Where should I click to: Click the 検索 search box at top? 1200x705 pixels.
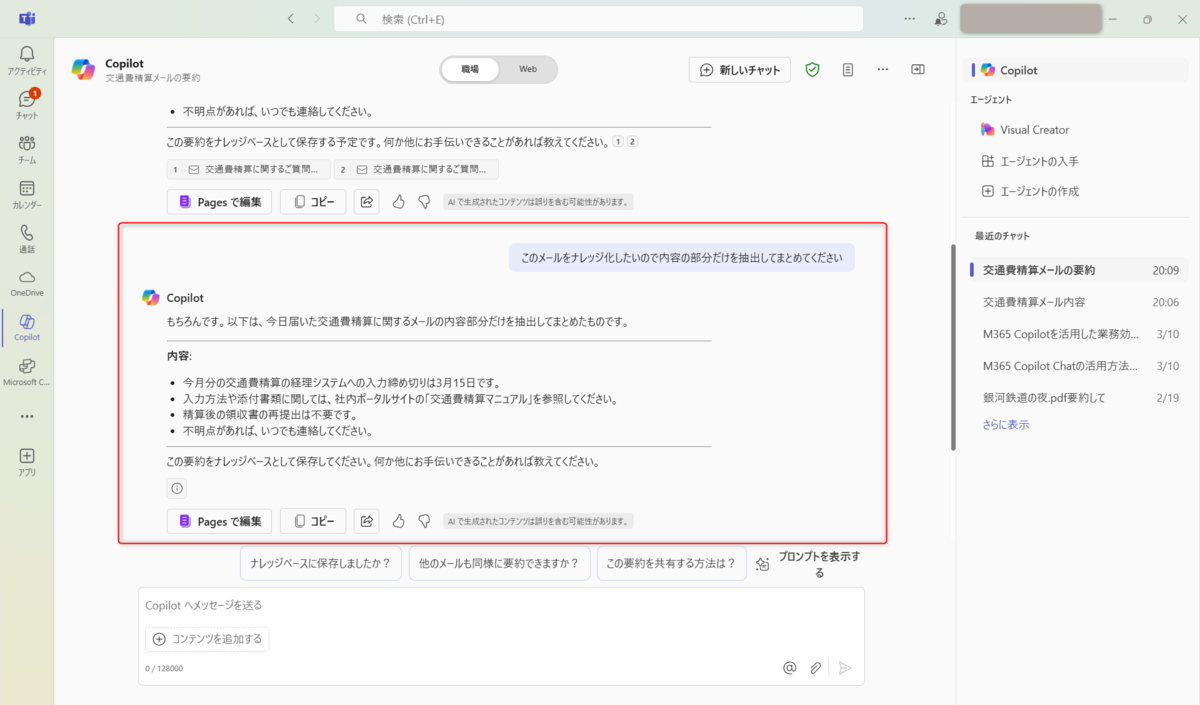click(x=598, y=19)
